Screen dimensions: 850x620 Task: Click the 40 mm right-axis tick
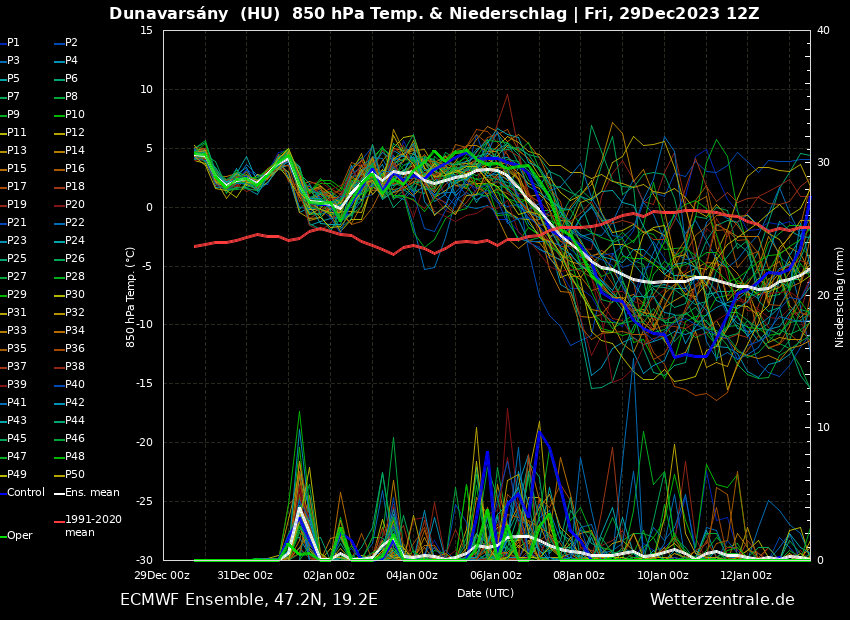[x=823, y=31]
